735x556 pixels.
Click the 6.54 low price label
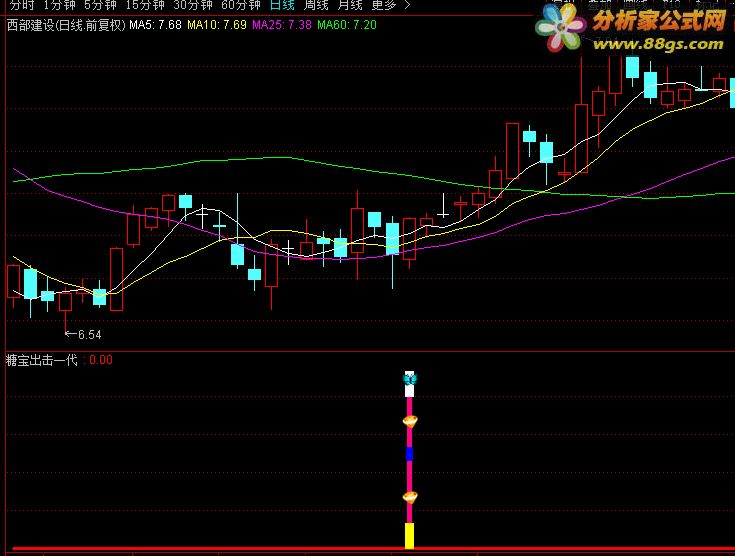point(89,335)
